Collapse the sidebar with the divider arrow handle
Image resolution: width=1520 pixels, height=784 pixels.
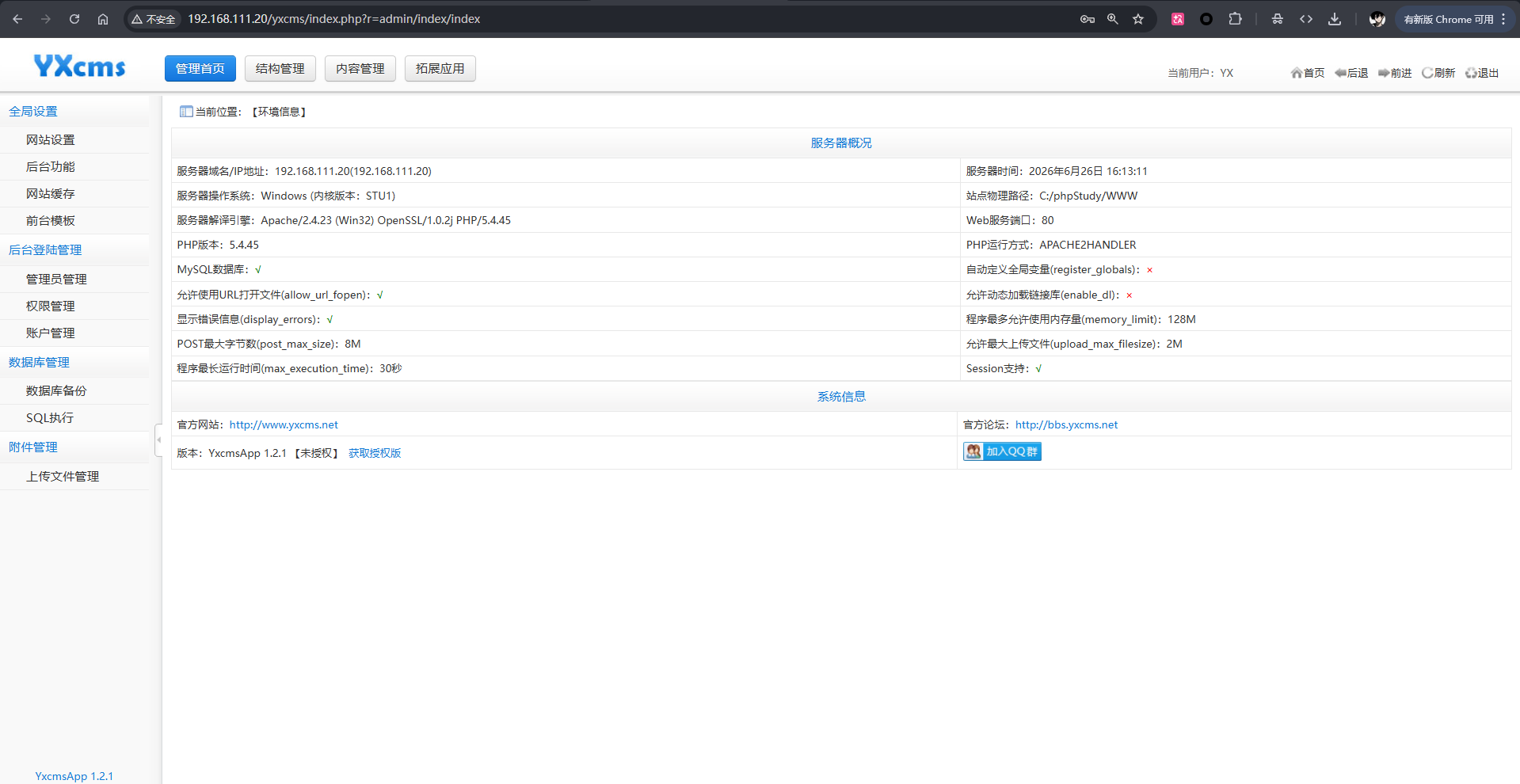pos(158,440)
